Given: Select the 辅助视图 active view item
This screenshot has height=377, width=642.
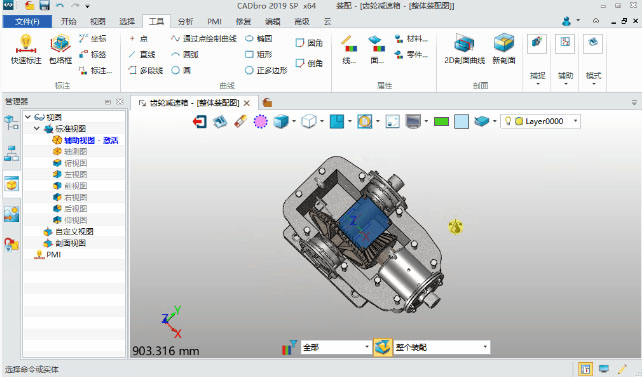Looking at the screenshot, I should (86, 140).
